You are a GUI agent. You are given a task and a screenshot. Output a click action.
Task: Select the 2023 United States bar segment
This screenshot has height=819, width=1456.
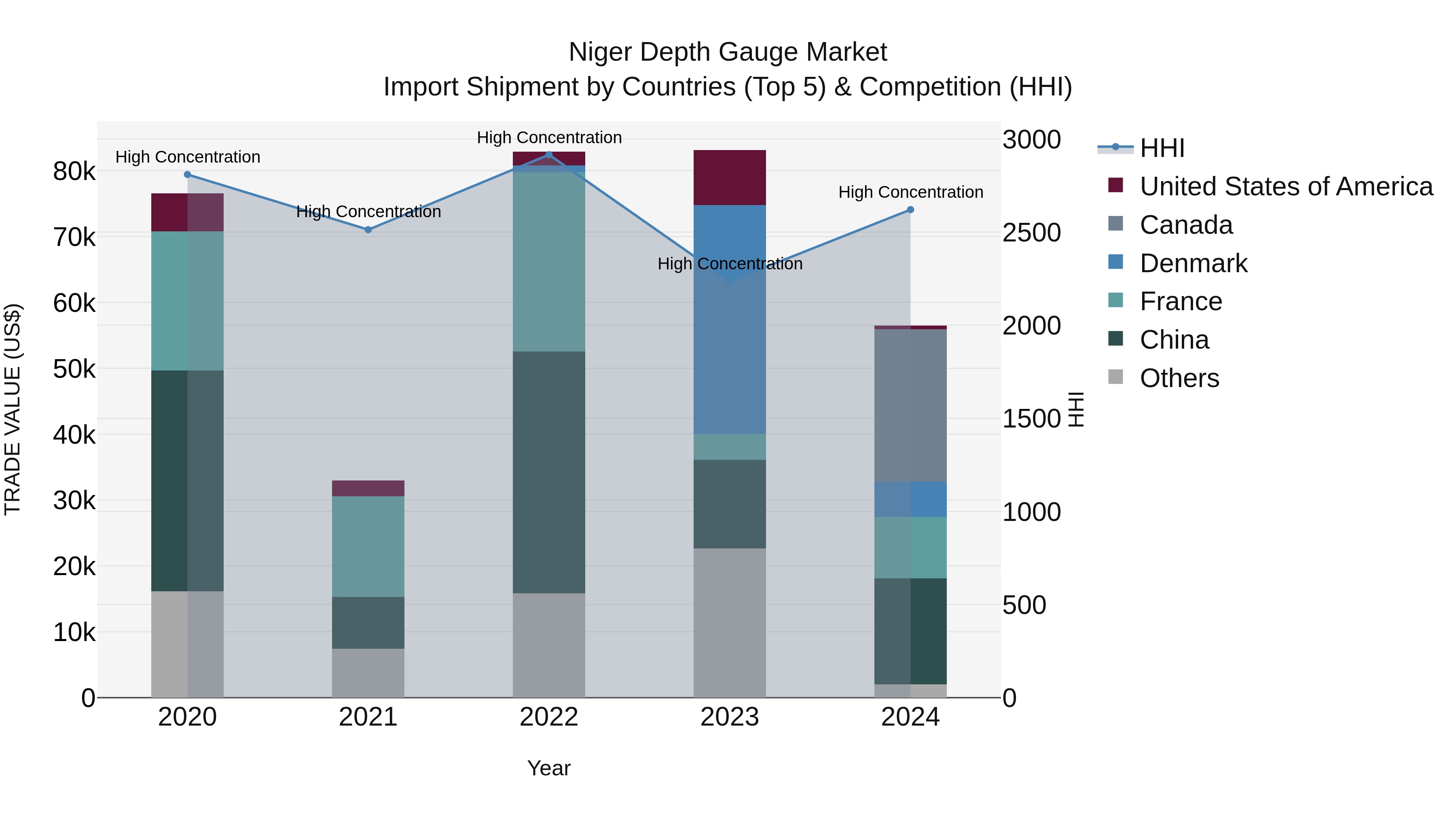[730, 178]
